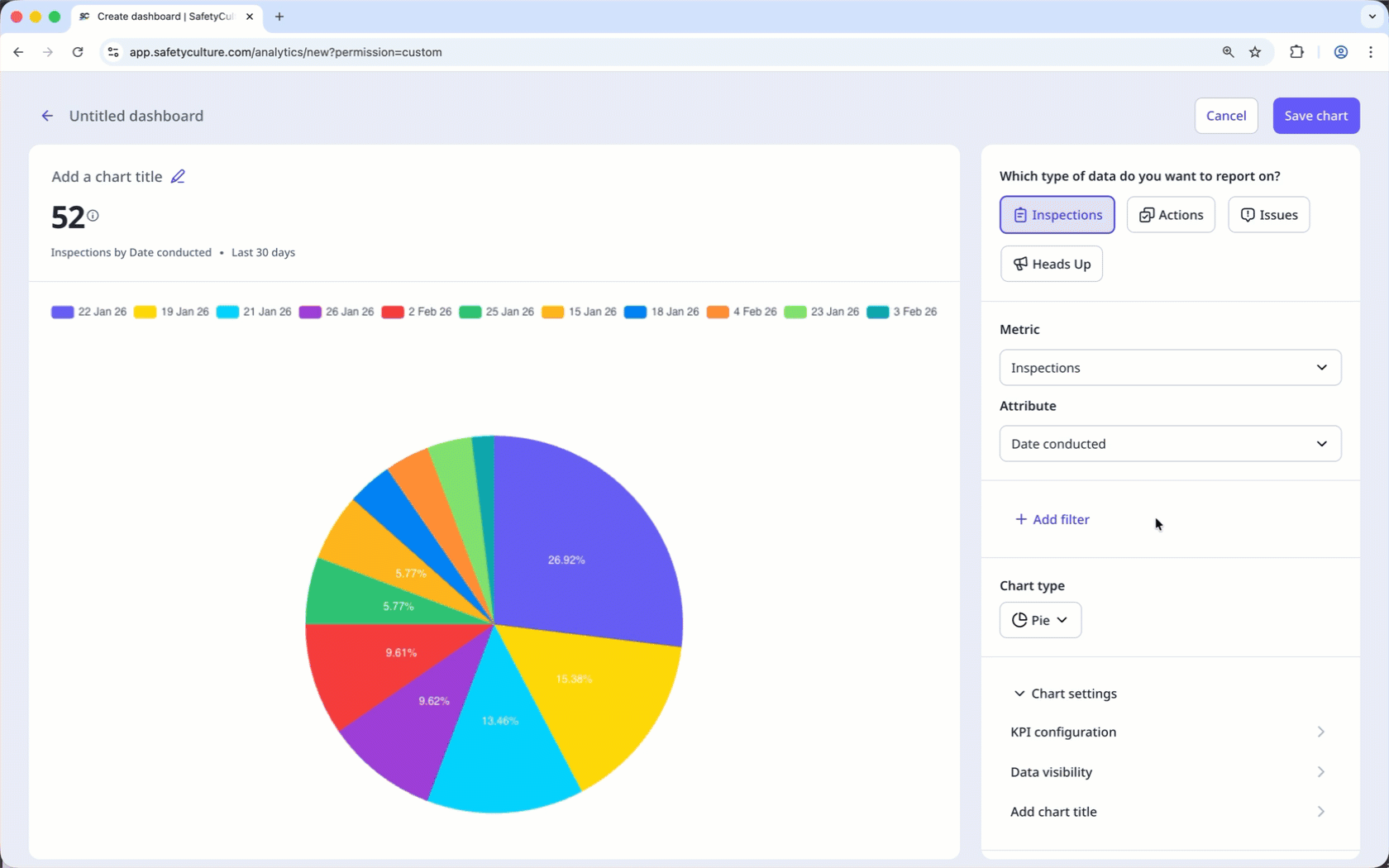The width and height of the screenshot is (1389, 868).
Task: Select the Inspections data type
Action: (x=1057, y=215)
